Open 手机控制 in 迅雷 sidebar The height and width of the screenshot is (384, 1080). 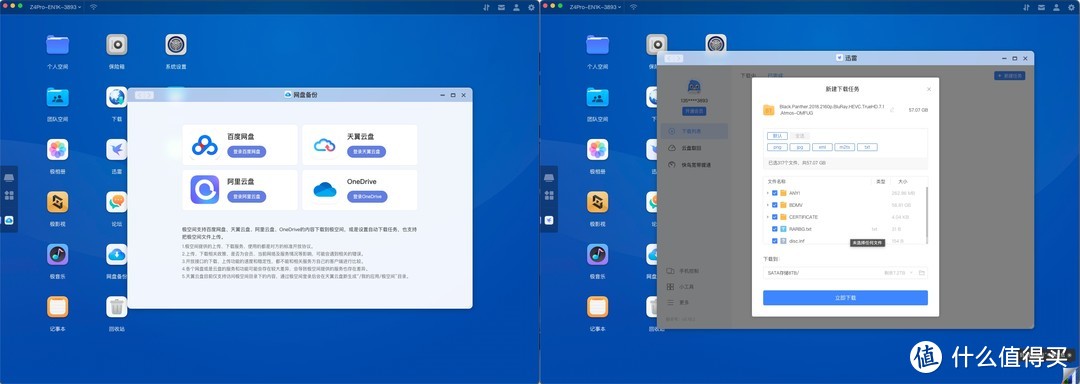pos(684,271)
